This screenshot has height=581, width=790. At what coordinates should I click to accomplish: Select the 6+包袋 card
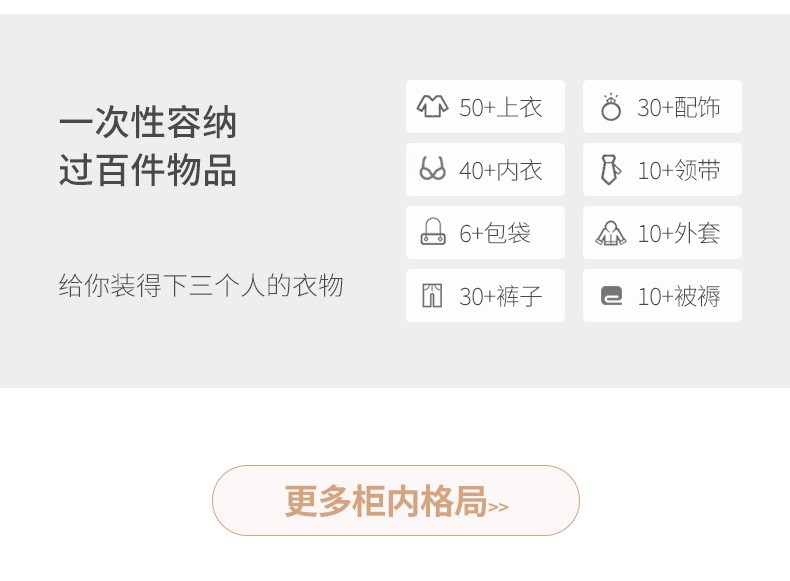tap(485, 232)
